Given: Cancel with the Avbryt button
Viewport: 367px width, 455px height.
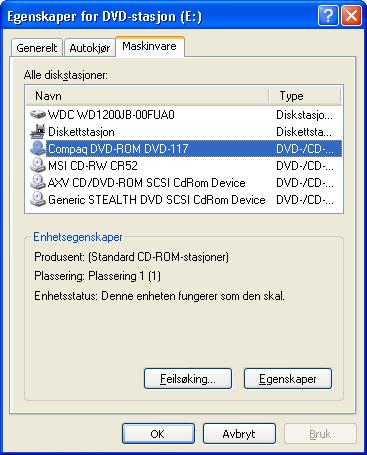Looking at the screenshot, I should 239,434.
